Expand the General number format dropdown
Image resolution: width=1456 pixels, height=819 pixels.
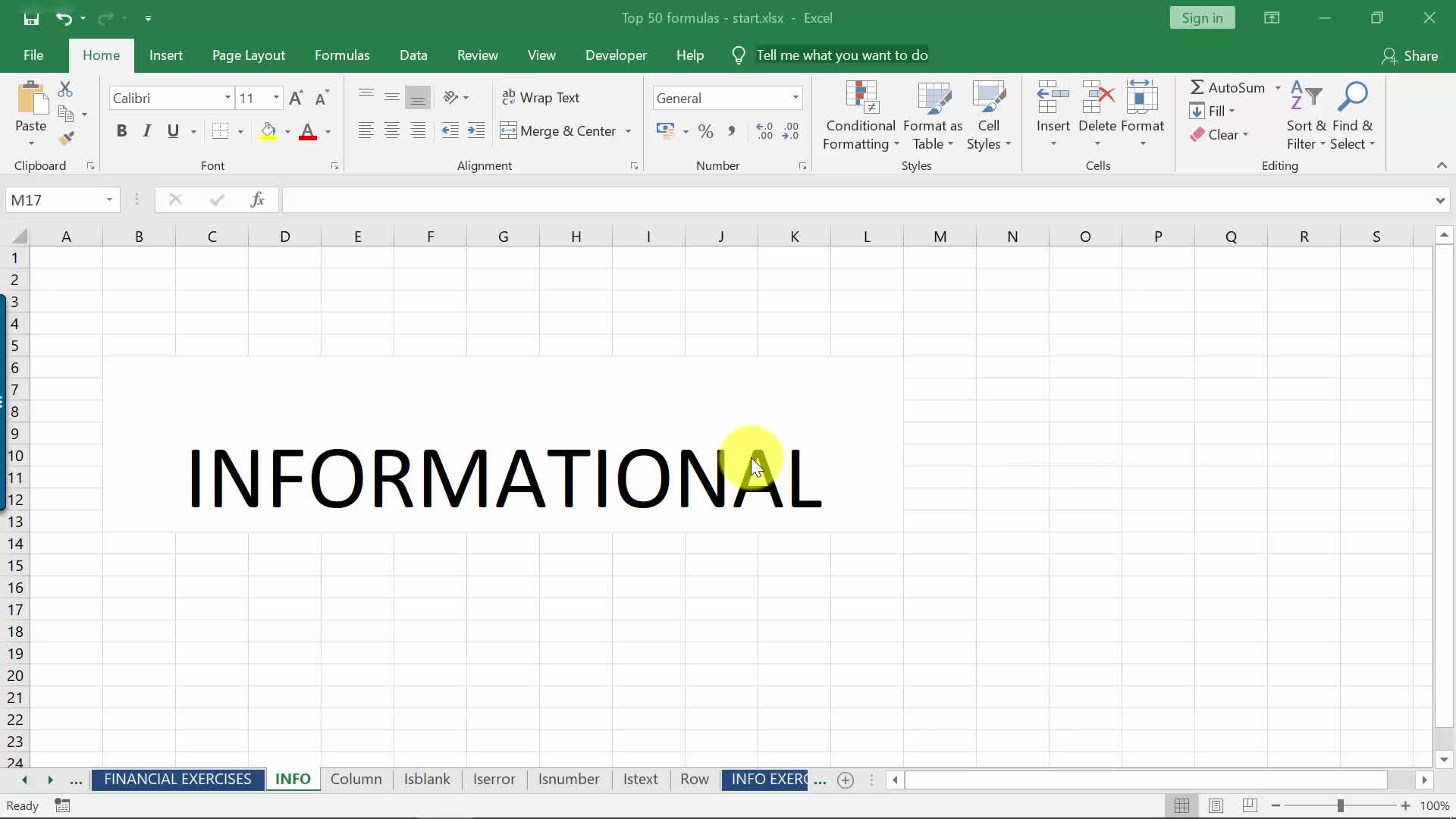coord(795,98)
